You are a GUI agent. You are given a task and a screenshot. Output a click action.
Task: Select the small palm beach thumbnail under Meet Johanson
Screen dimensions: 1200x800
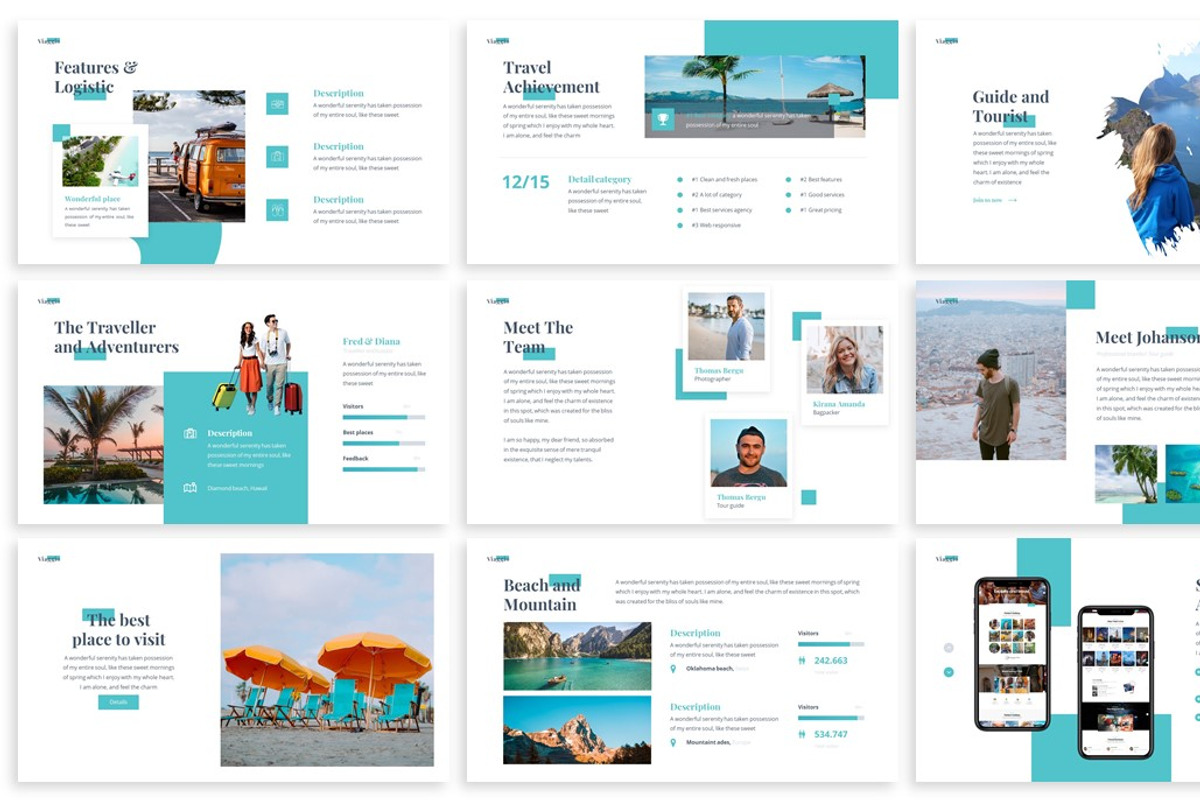tap(1126, 473)
